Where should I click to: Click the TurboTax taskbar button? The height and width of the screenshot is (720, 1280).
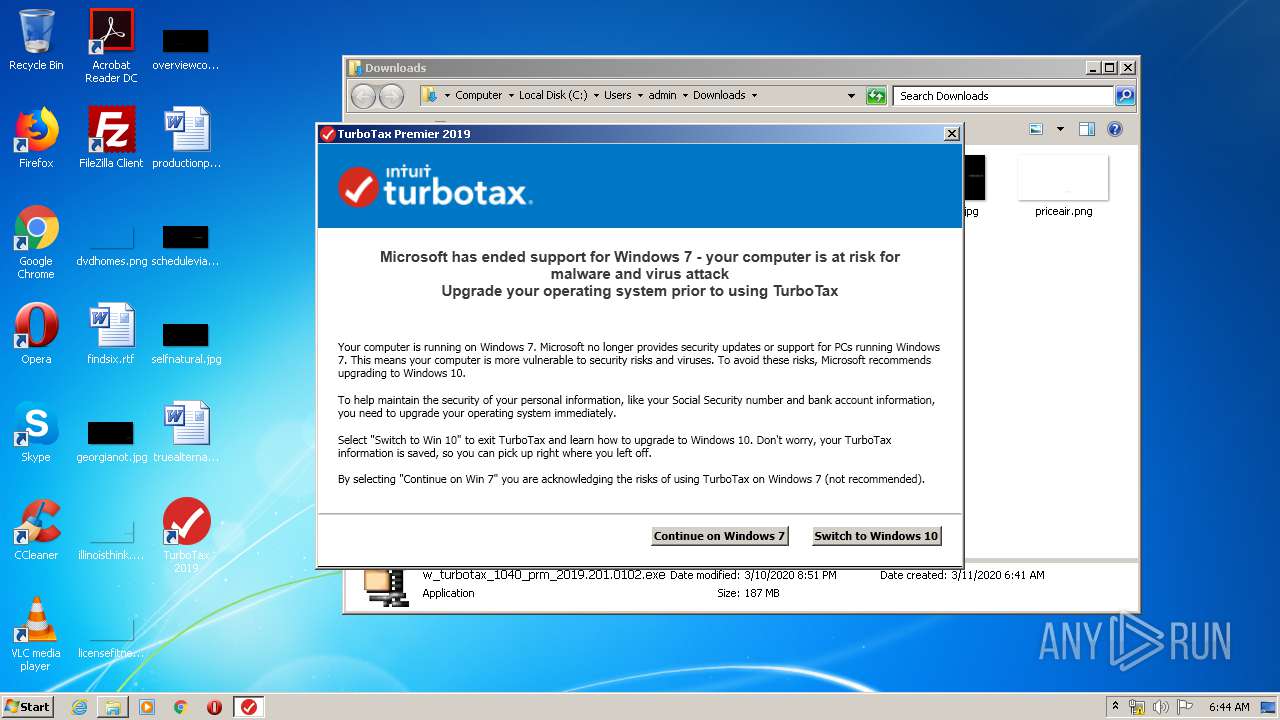point(249,707)
